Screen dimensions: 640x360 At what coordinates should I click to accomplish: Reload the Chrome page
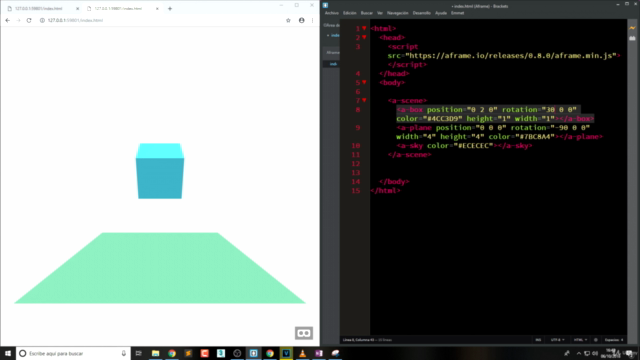29,20
